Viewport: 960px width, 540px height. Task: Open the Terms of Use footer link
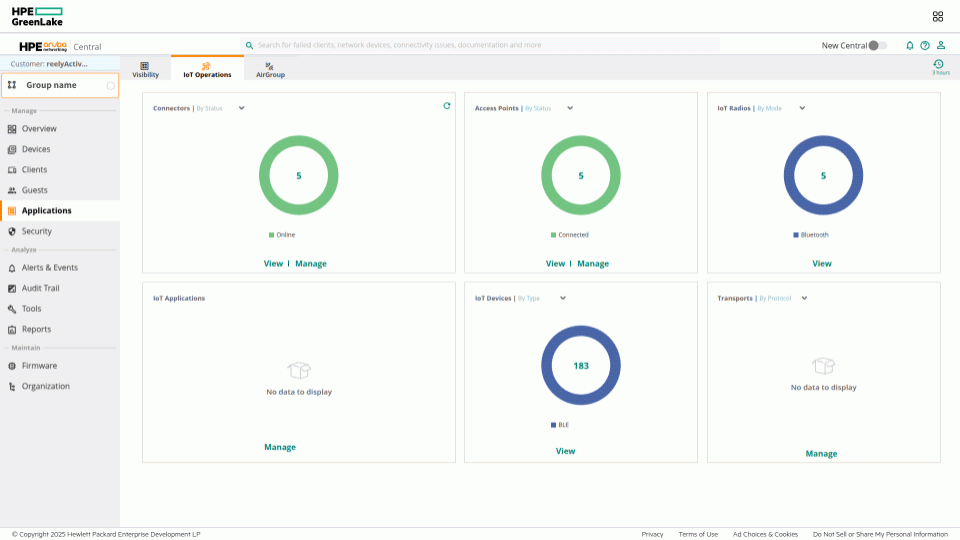coord(698,534)
